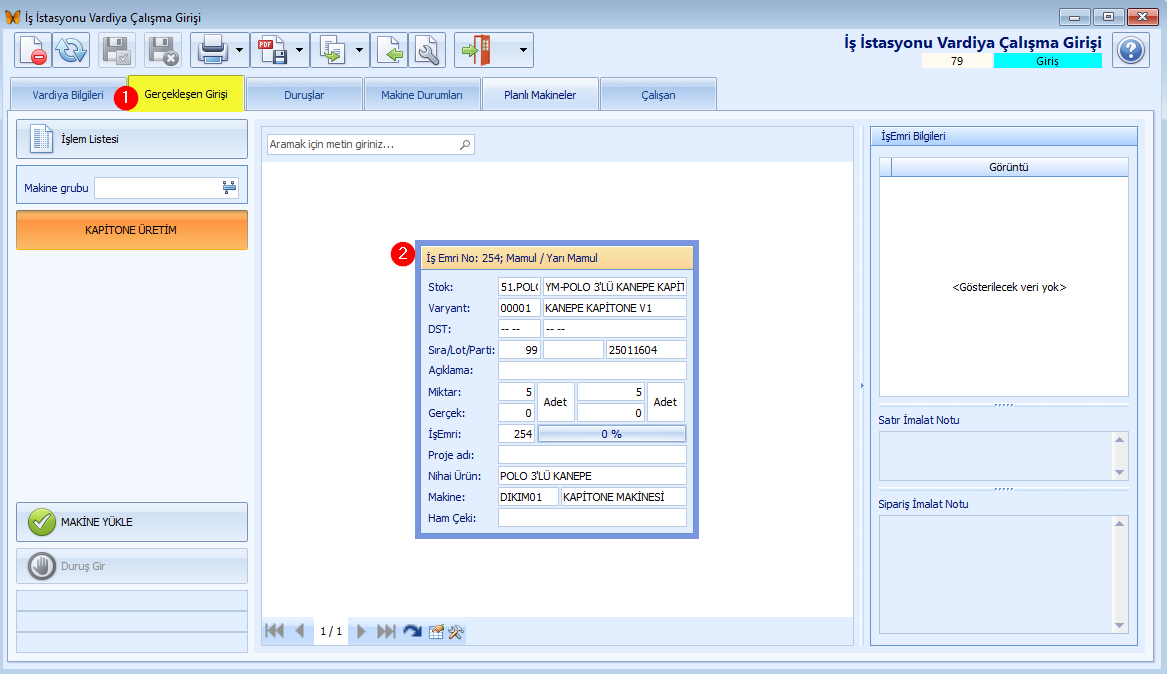Click the delete record document icon
1167x674 pixels.
(x=33, y=51)
